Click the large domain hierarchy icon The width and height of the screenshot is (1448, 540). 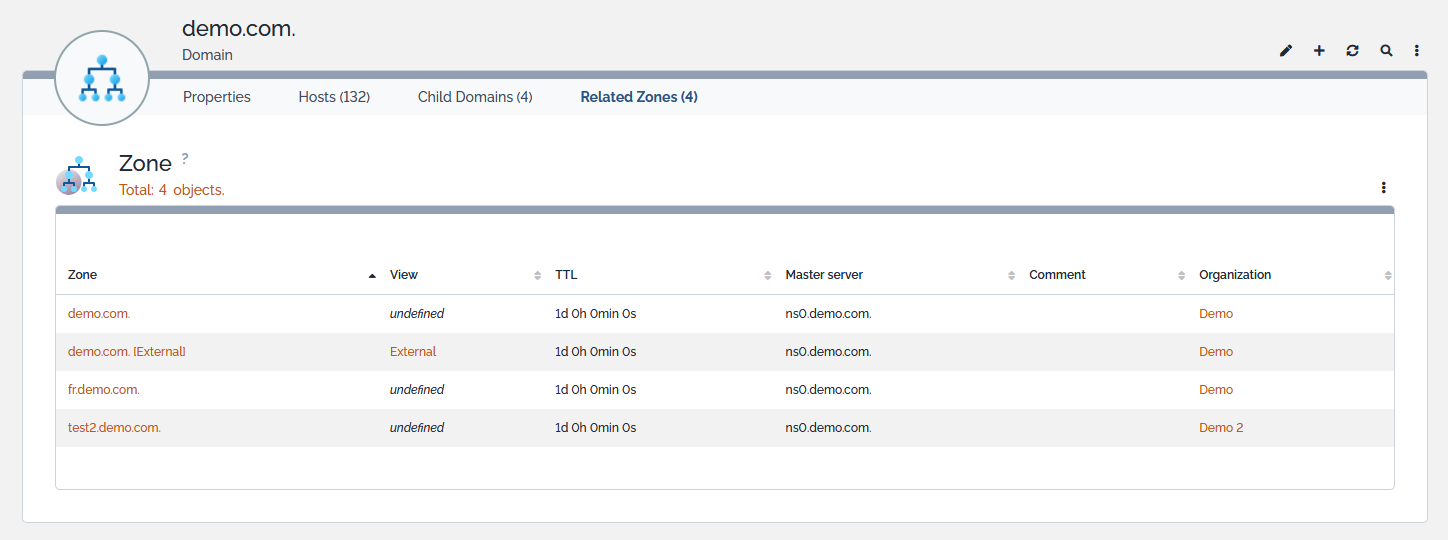click(102, 78)
